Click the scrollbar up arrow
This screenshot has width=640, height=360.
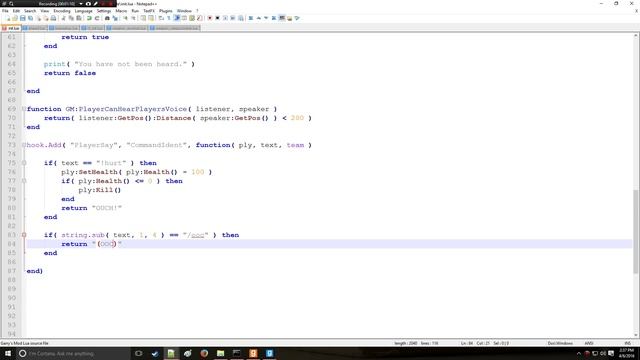pos(636,36)
